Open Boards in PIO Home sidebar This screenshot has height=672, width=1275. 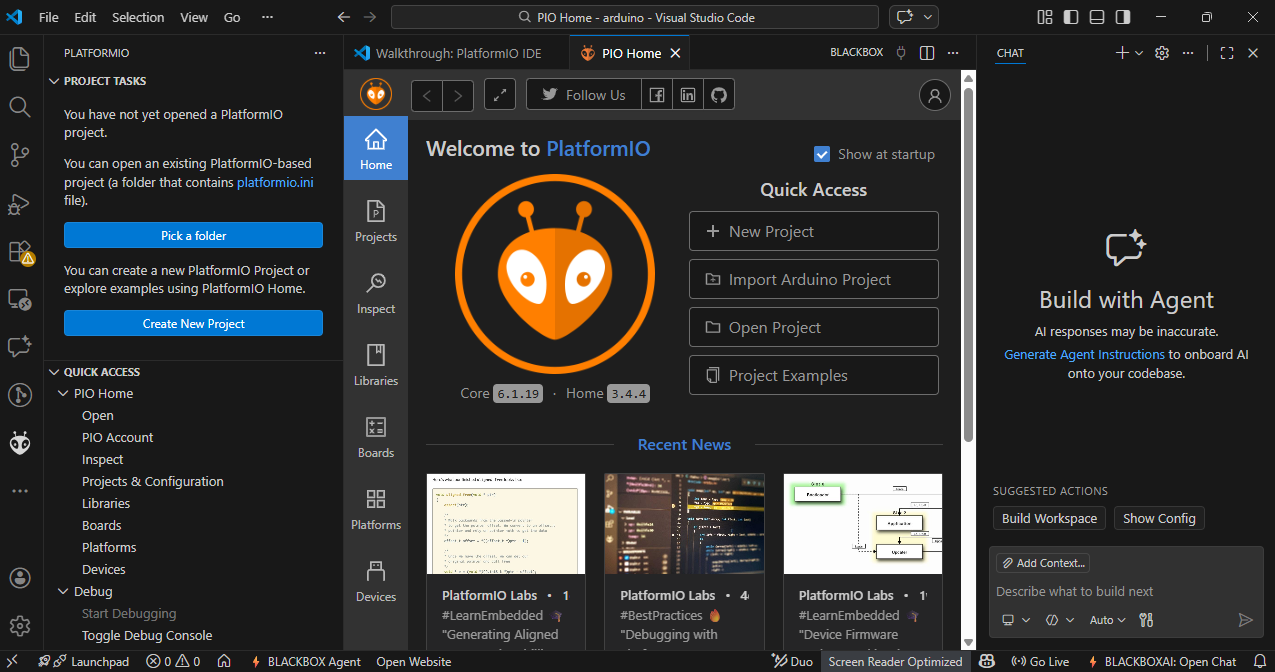pos(376,437)
